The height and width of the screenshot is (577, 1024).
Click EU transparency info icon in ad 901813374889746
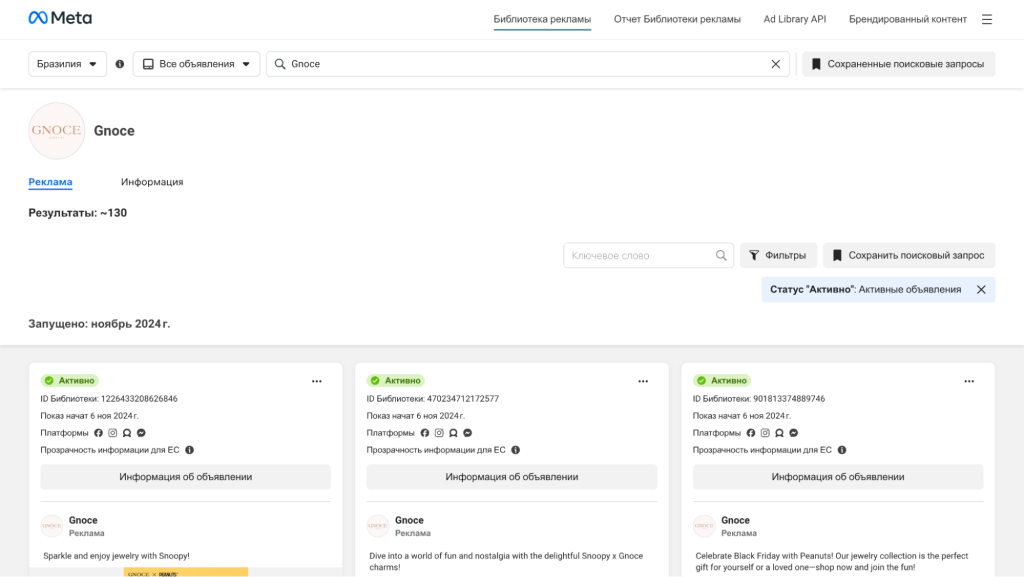[x=842, y=450]
